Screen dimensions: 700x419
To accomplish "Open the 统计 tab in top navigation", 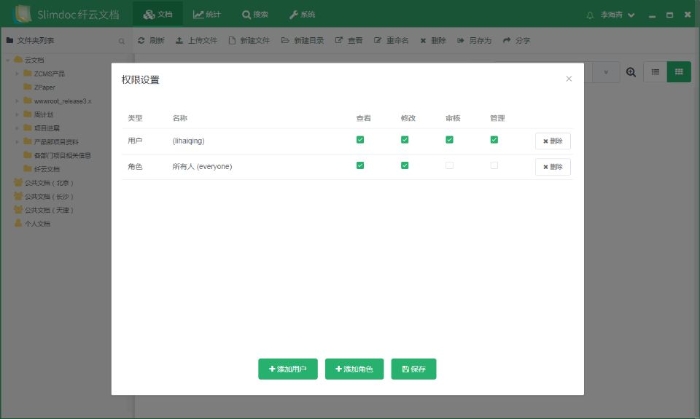I will [207, 15].
